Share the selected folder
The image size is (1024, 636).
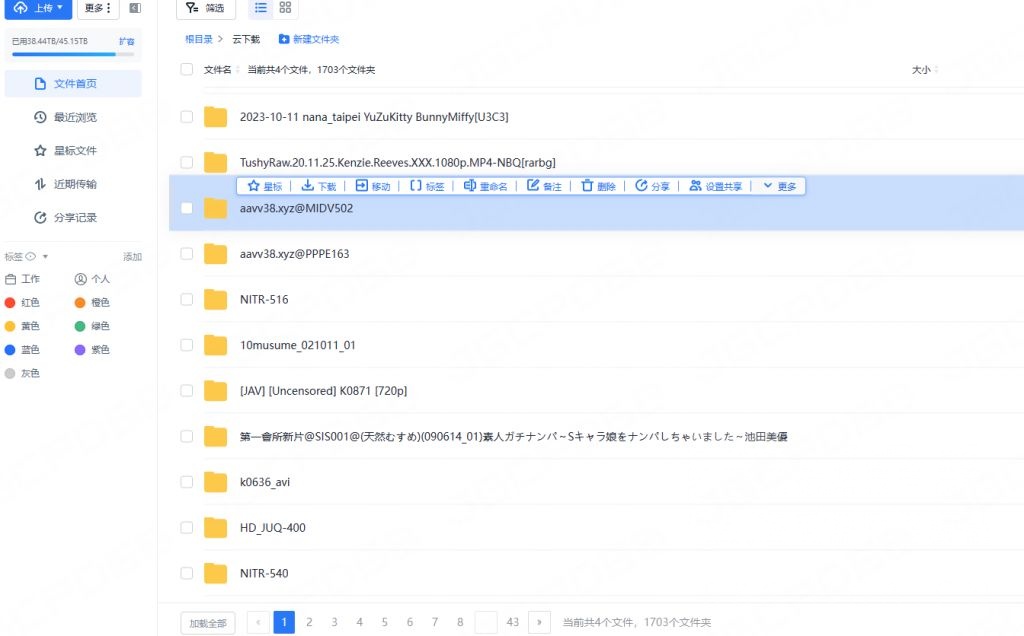(653, 185)
